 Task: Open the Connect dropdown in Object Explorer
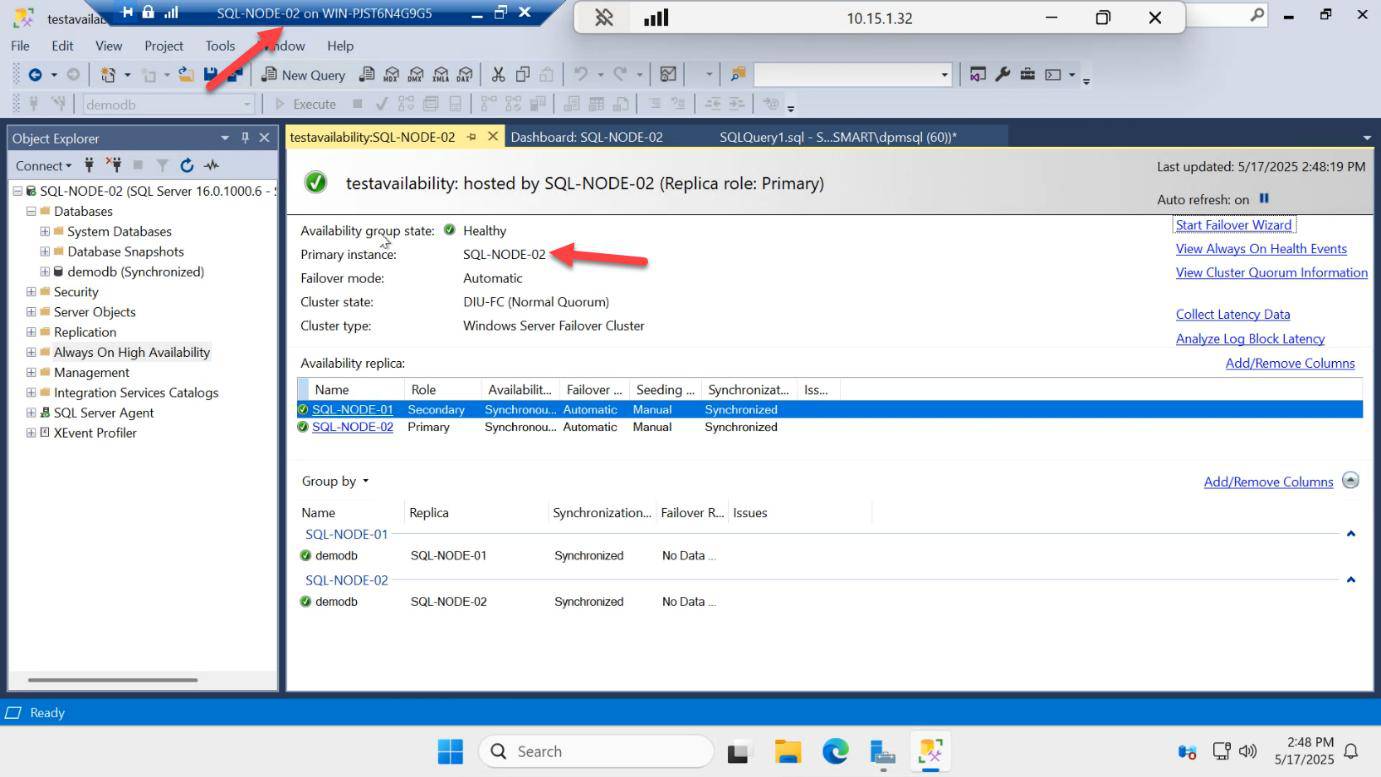click(x=44, y=165)
